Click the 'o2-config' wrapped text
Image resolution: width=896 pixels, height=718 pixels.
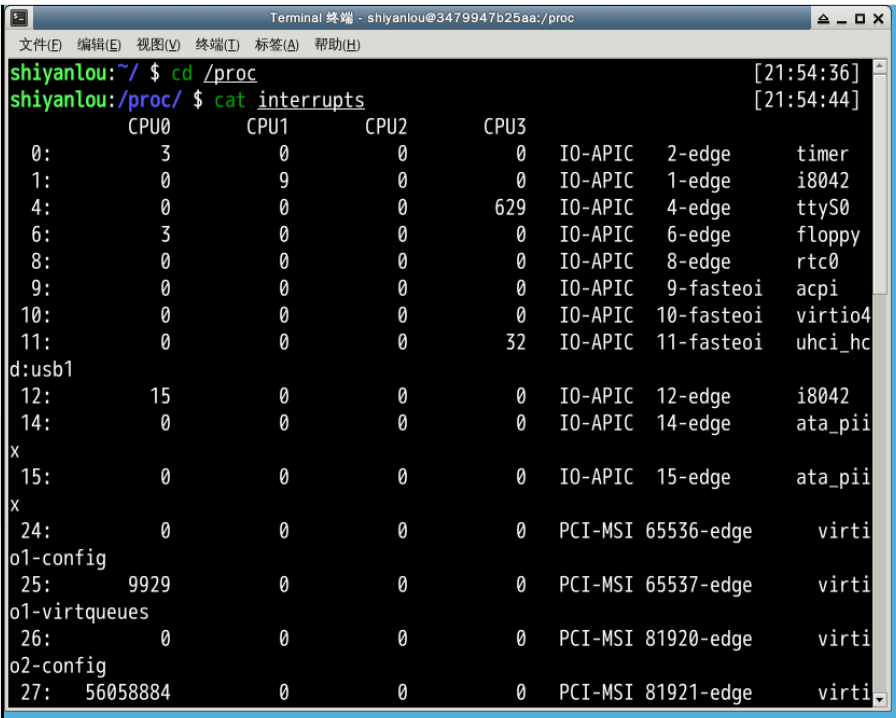(58, 666)
